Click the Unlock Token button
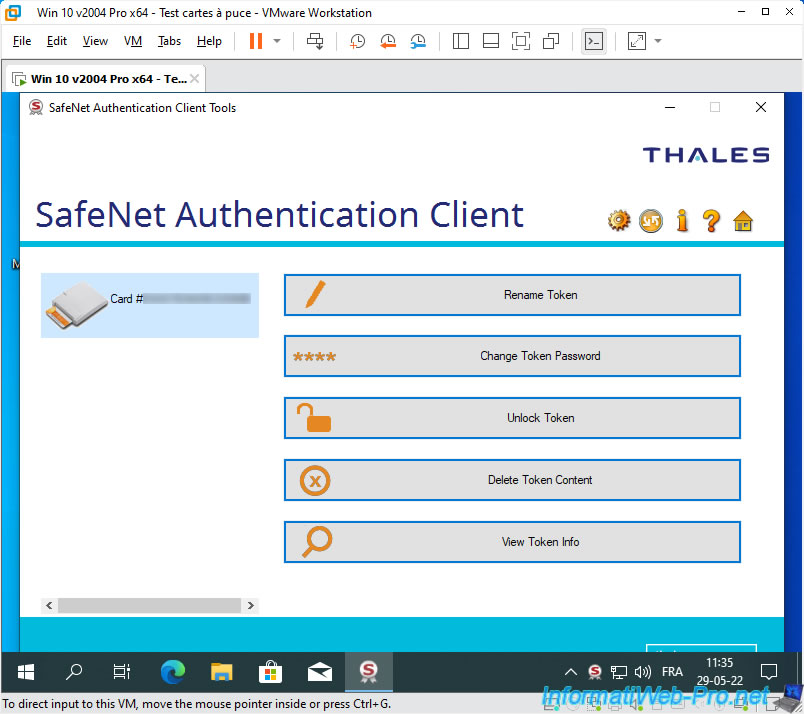 click(512, 418)
